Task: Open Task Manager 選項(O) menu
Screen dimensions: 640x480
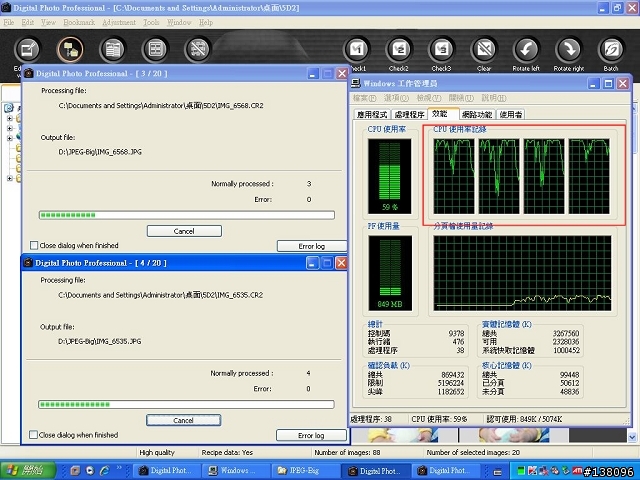Action: point(396,98)
